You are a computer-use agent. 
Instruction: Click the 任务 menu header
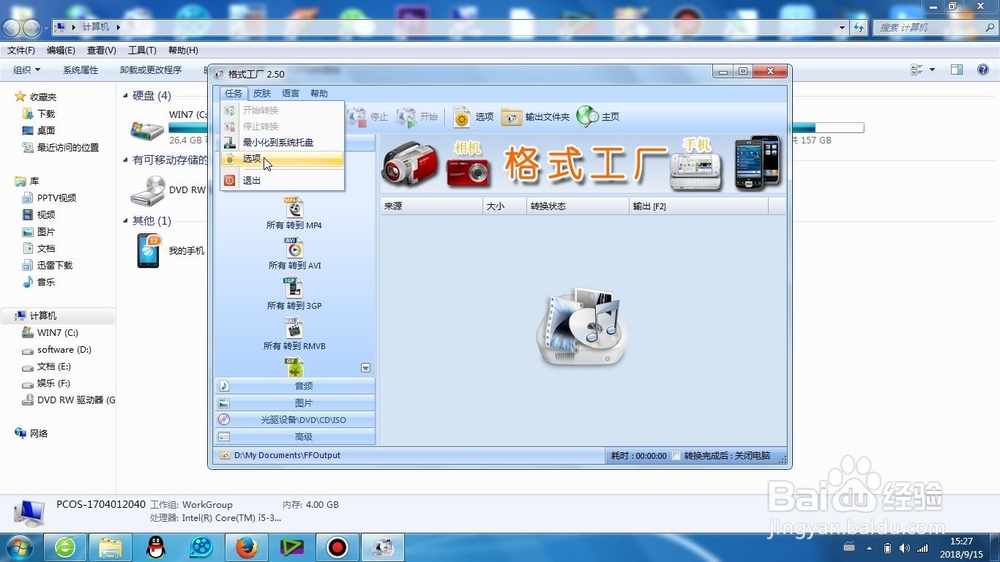click(x=233, y=93)
